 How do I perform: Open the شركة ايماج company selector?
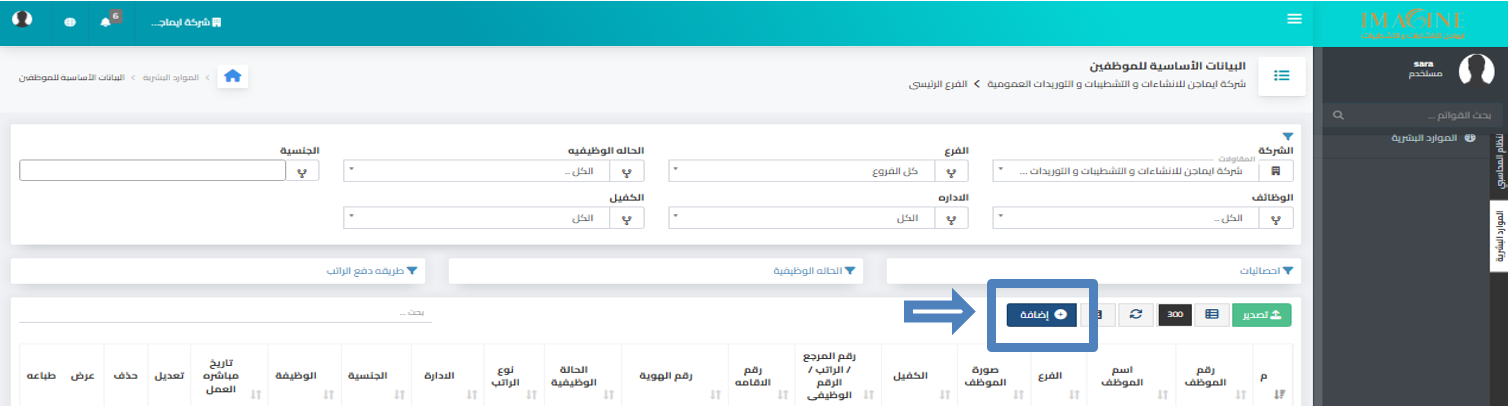[186, 22]
